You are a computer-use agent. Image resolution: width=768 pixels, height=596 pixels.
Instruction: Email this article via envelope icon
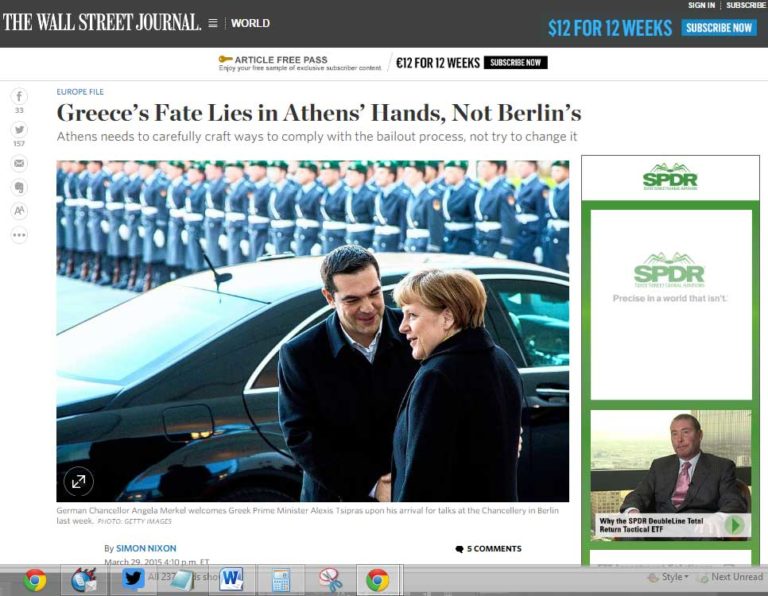pyautogui.click(x=19, y=164)
